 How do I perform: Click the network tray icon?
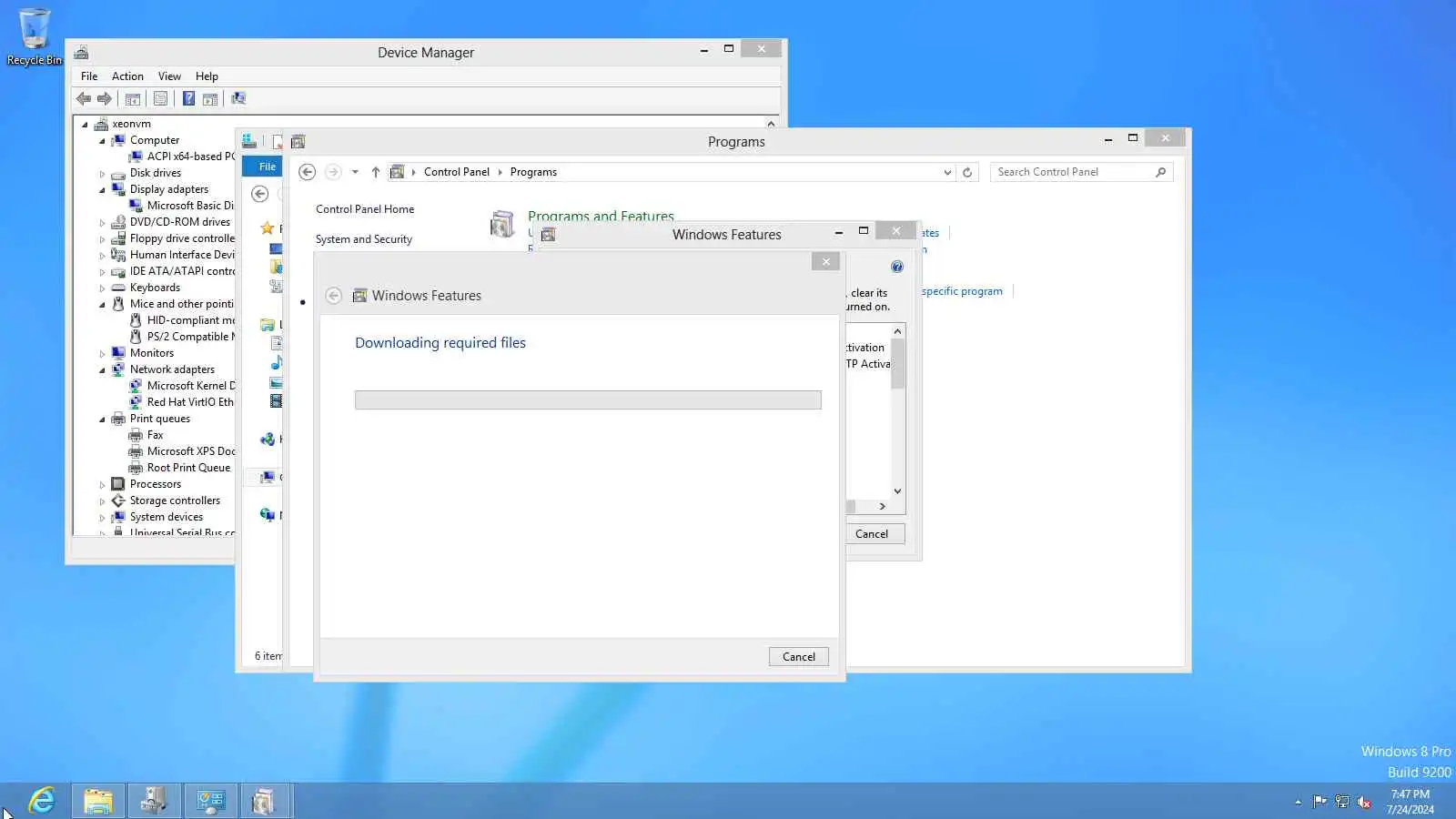(x=1342, y=802)
